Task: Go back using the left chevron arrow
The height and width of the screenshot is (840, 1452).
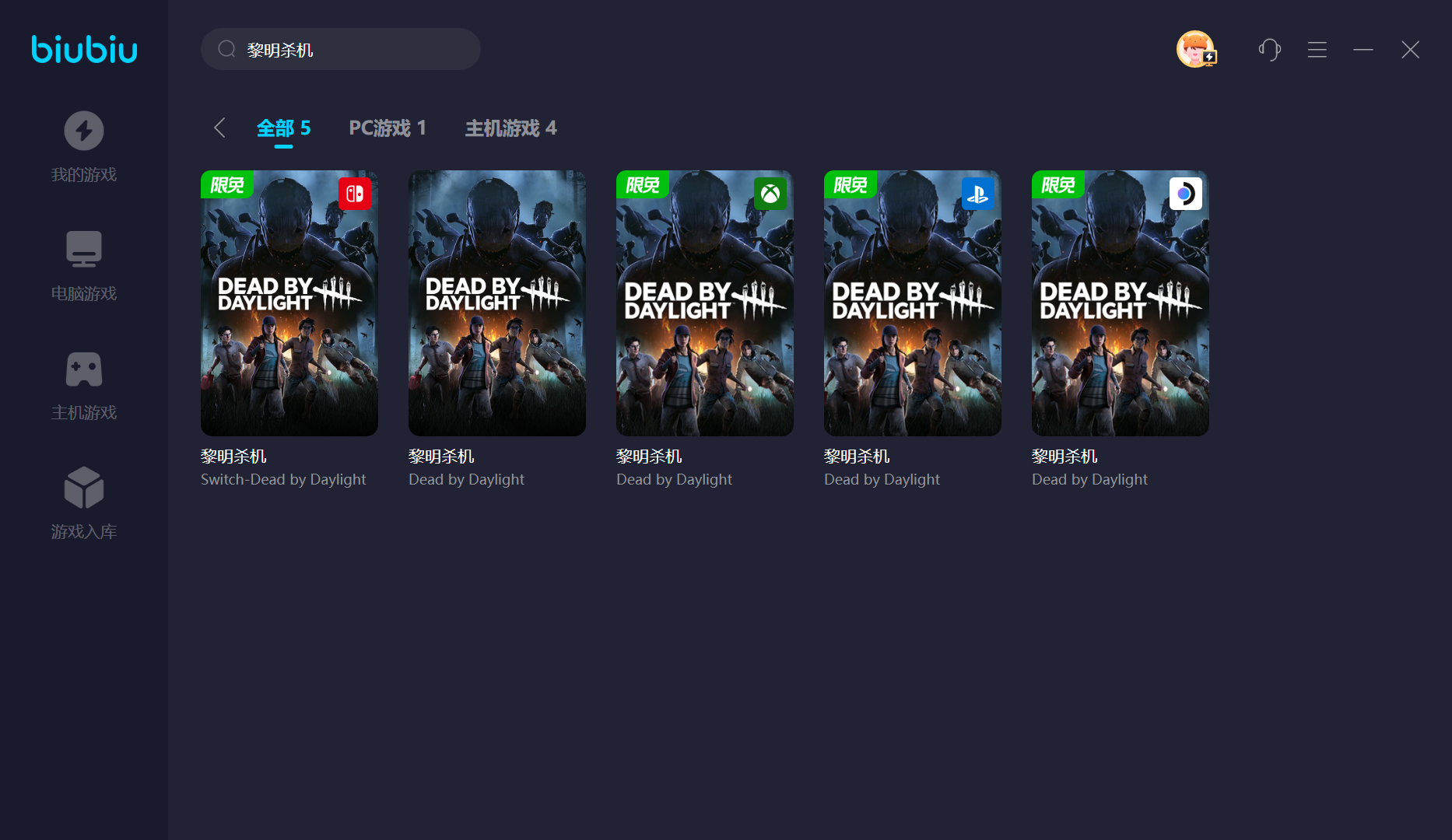Action: 219,128
